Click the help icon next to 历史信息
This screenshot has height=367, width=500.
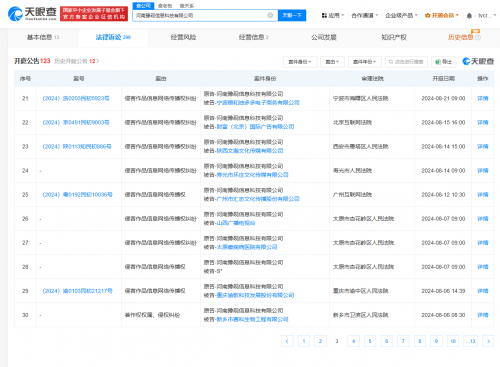[x=478, y=37]
